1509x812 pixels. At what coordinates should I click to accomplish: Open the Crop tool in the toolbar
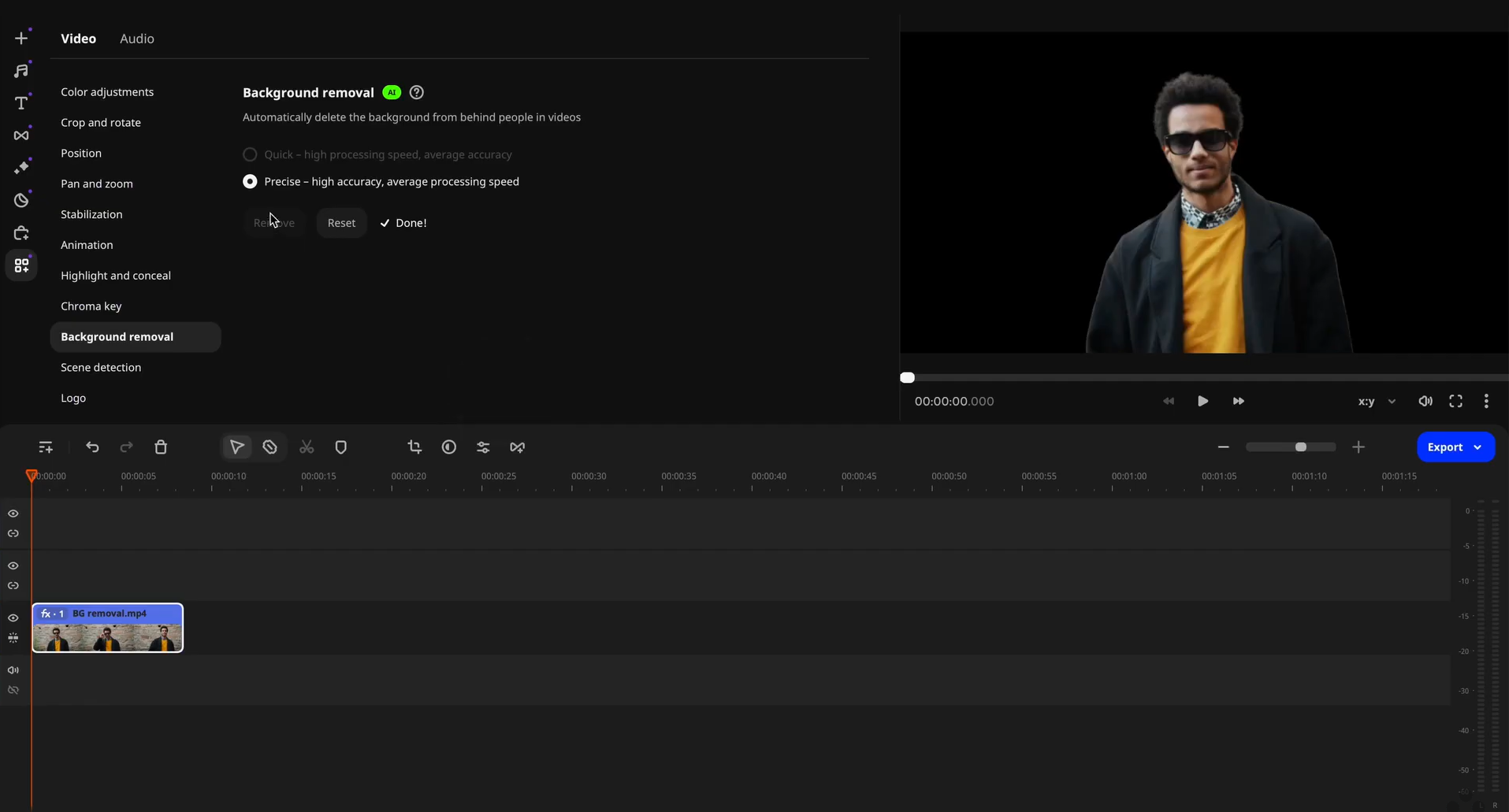[415, 447]
